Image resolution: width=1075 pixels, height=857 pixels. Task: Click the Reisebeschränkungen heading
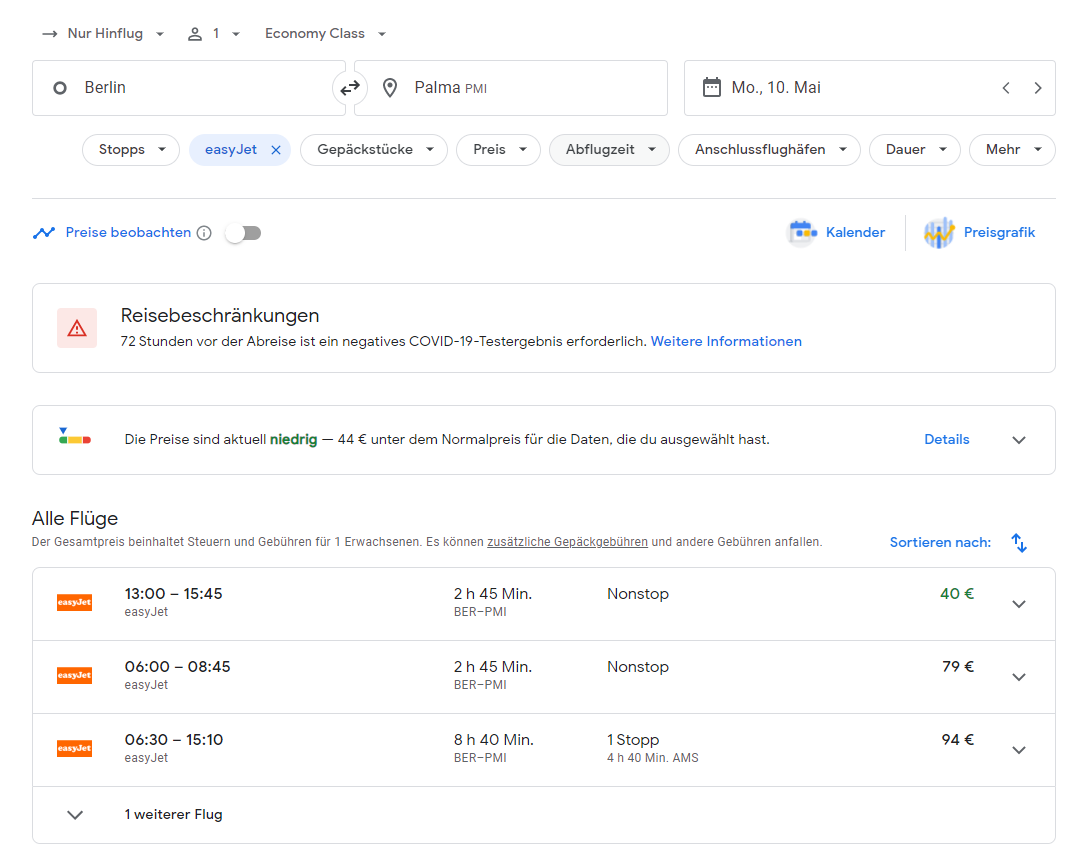[x=220, y=316]
